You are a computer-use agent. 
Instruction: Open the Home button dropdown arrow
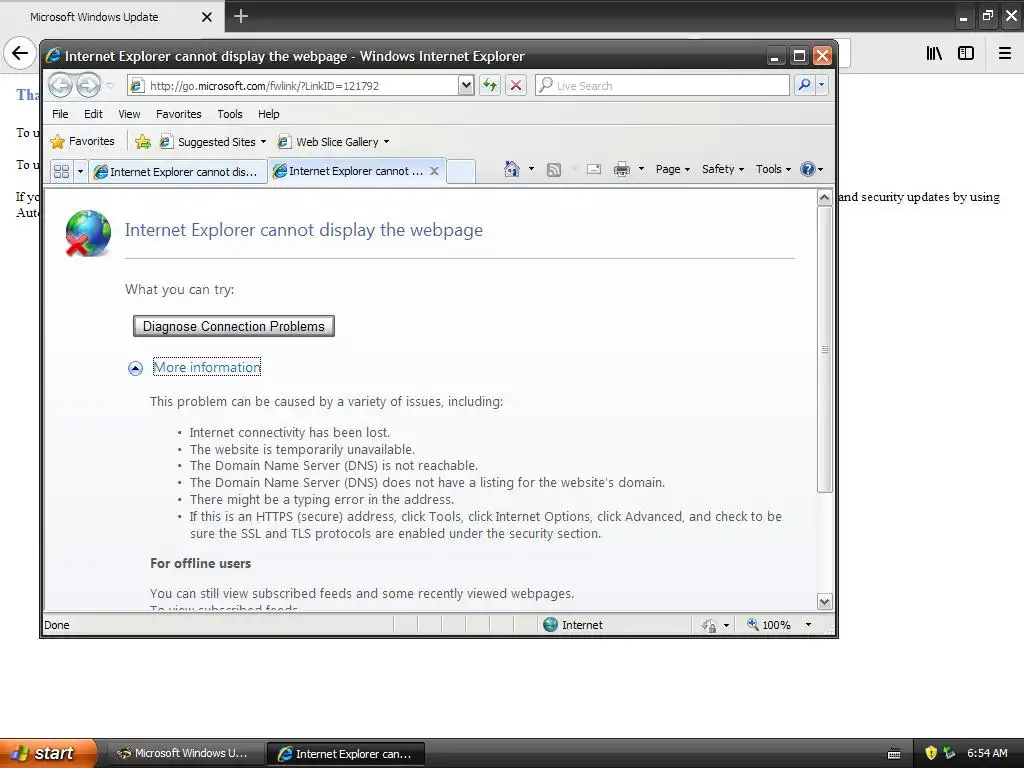[531, 169]
